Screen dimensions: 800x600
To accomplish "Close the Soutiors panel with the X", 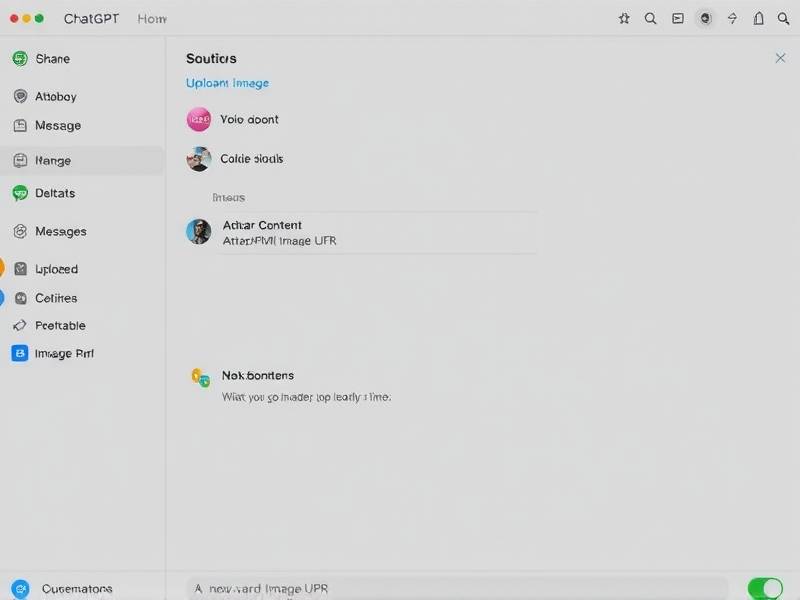I will [780, 58].
